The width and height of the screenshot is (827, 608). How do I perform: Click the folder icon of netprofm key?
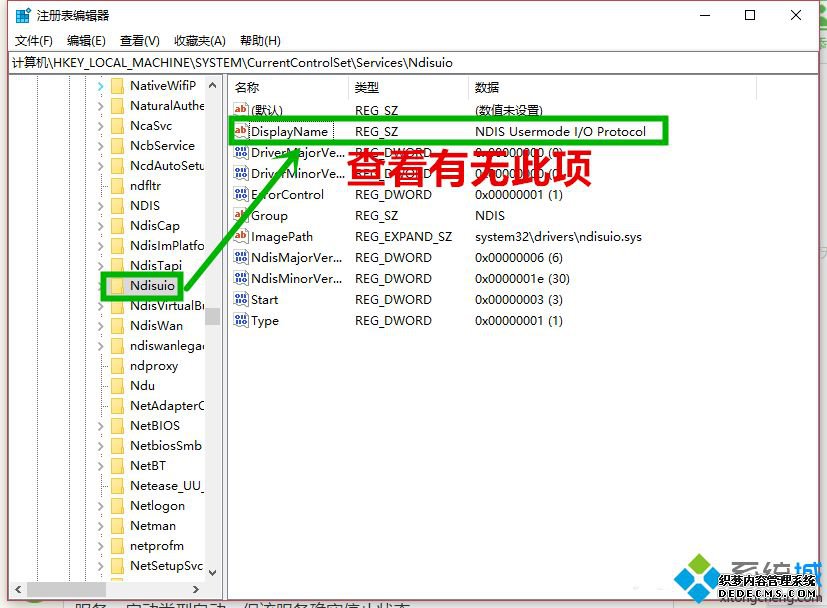pyautogui.click(x=118, y=546)
